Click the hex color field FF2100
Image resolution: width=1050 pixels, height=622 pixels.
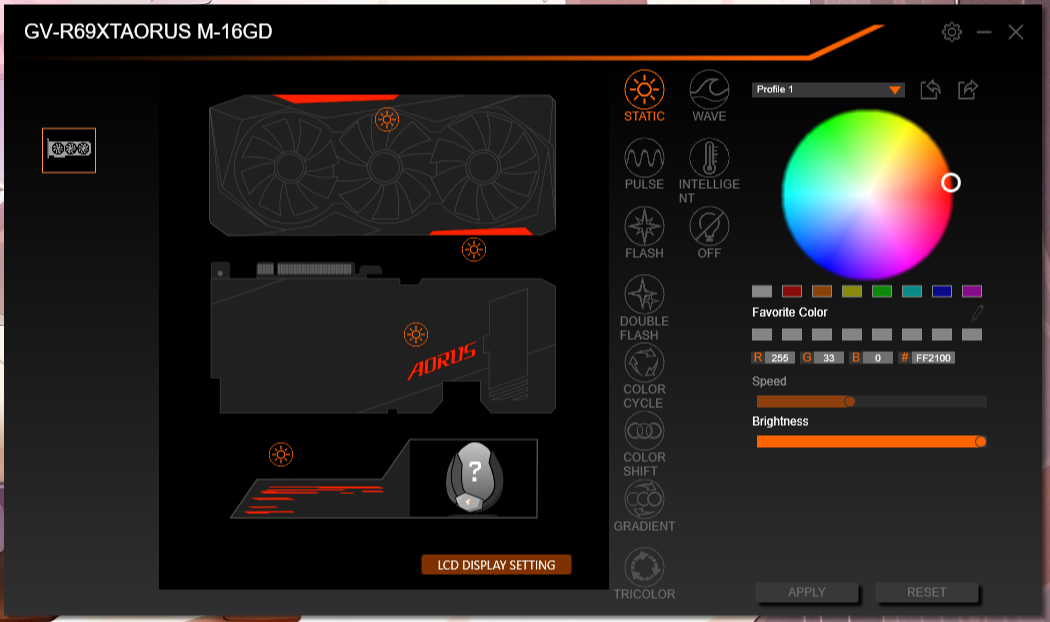click(933, 358)
